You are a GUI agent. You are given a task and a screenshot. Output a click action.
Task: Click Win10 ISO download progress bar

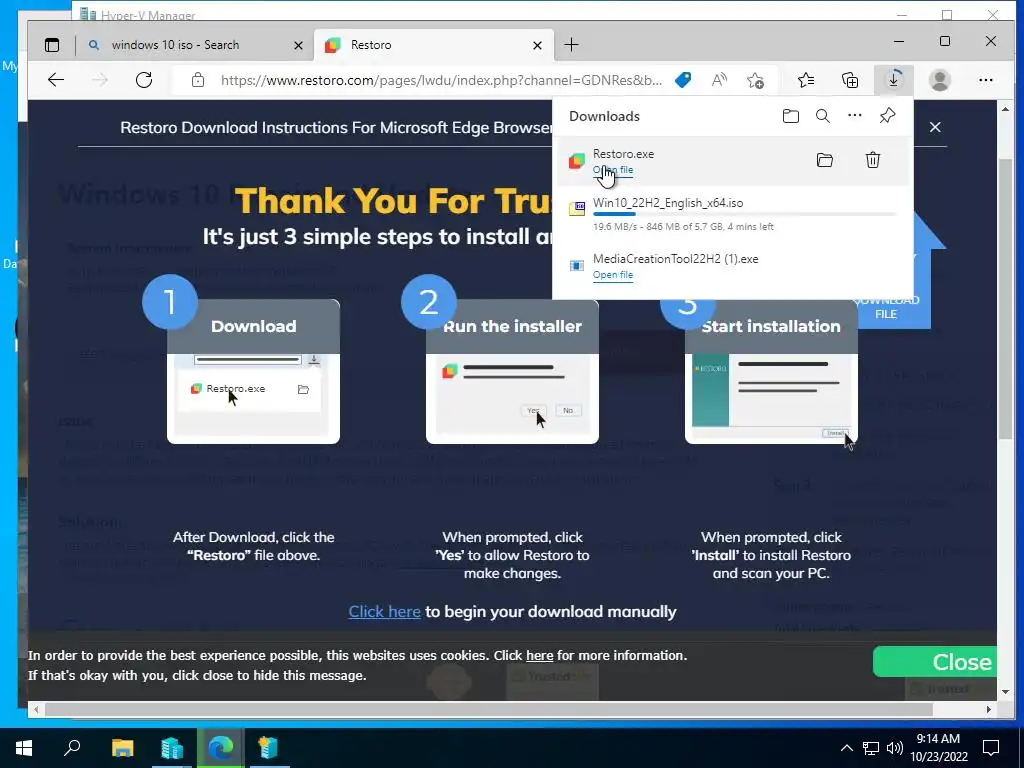pos(744,214)
